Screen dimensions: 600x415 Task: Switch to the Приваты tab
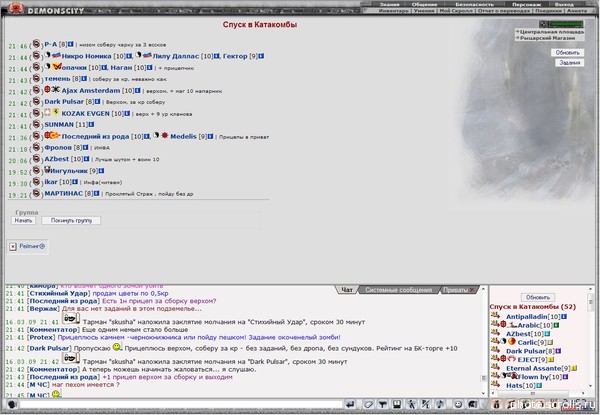click(455, 290)
